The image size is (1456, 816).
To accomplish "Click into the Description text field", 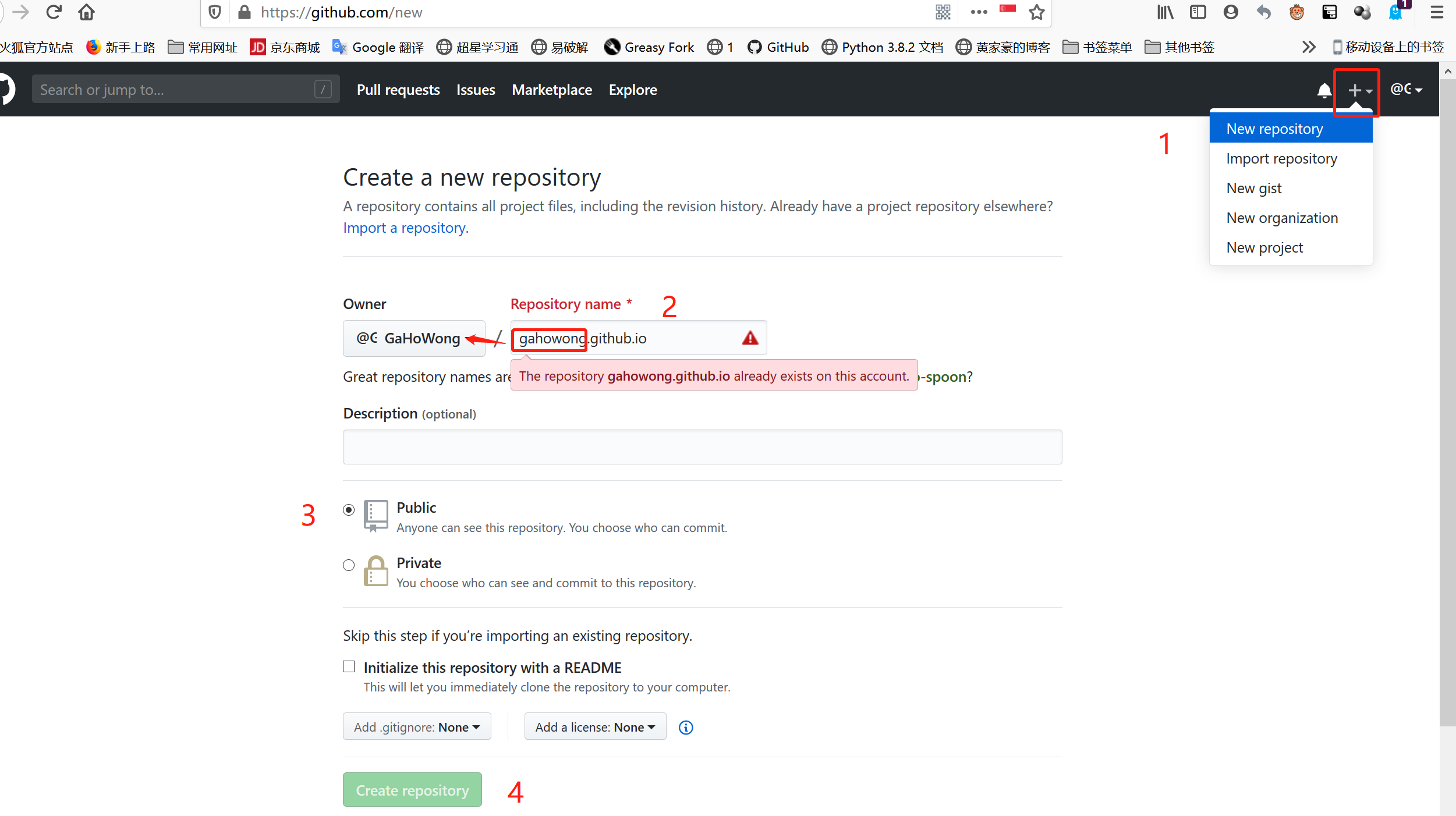I will [x=702, y=447].
